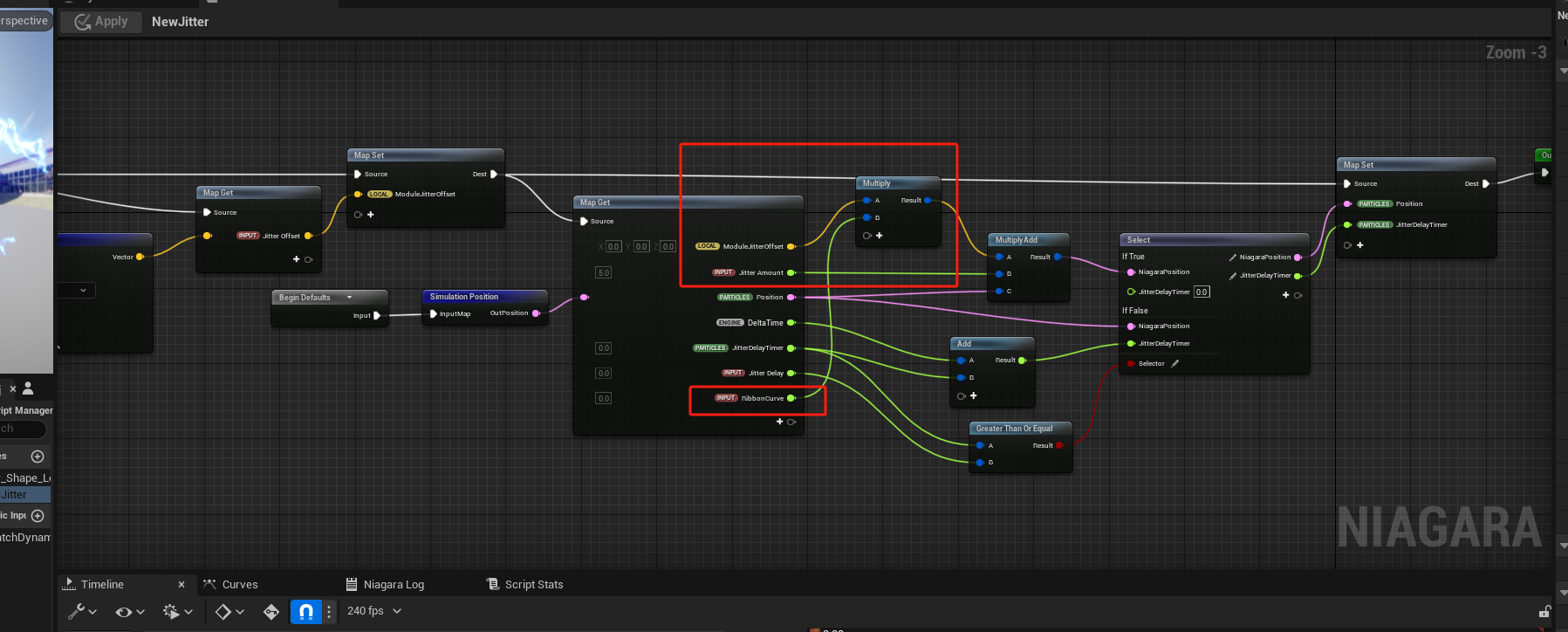The width and height of the screenshot is (1568, 632).
Task: Open the wrench actions dropdown in timeline
Action: [82, 612]
